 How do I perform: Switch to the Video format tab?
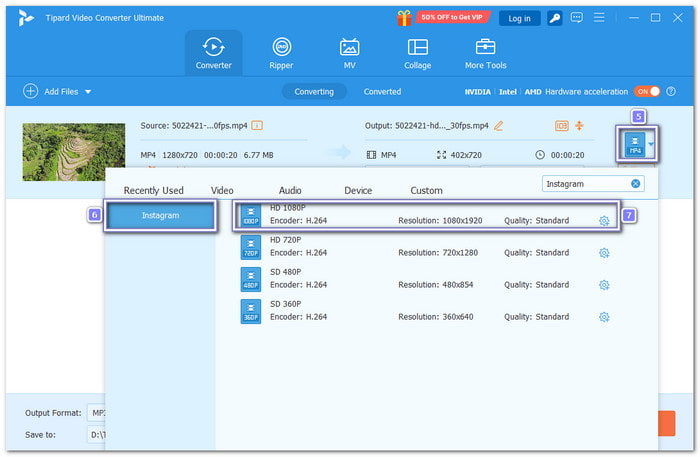(x=222, y=190)
